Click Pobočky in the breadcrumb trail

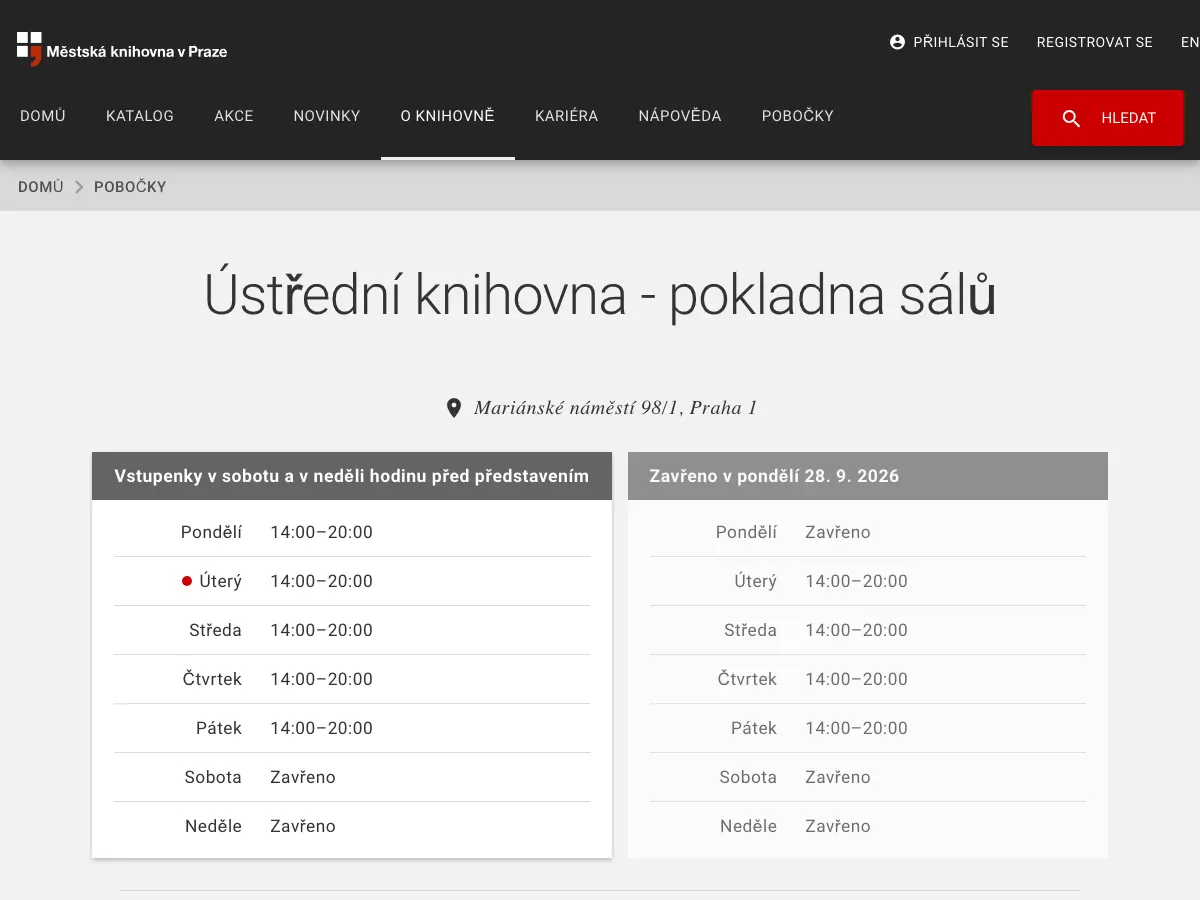tap(130, 187)
